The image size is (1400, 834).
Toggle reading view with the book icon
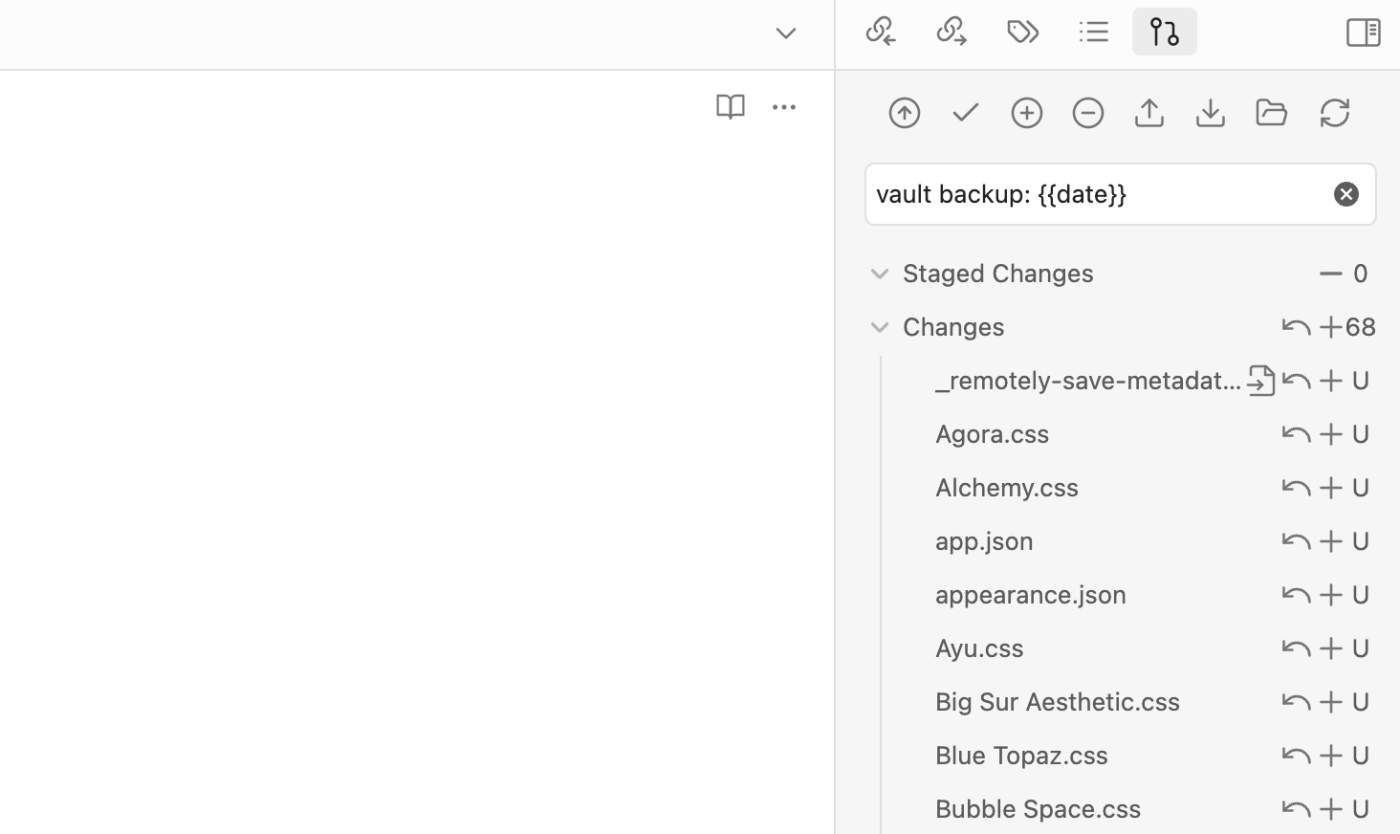[x=730, y=107]
